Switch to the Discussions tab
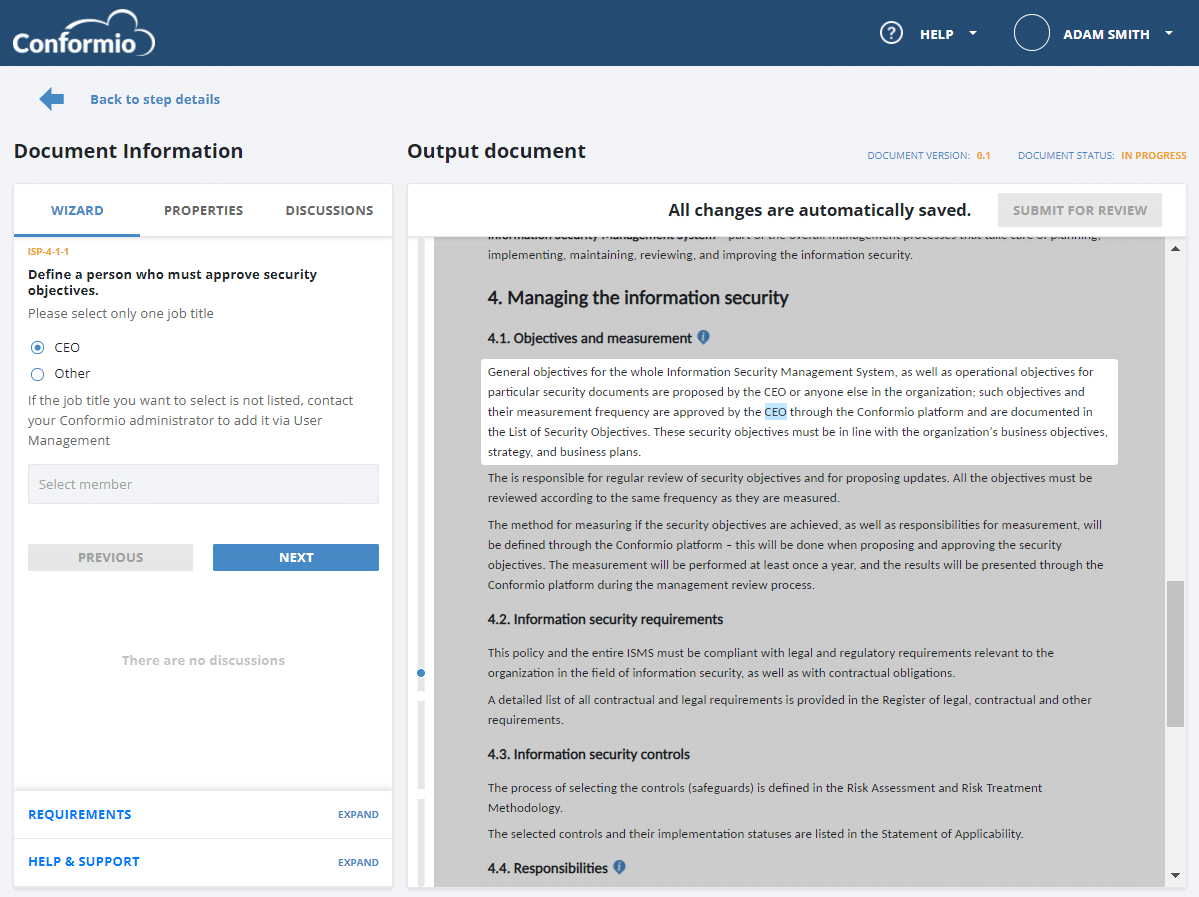The width and height of the screenshot is (1199, 897). [x=330, y=210]
